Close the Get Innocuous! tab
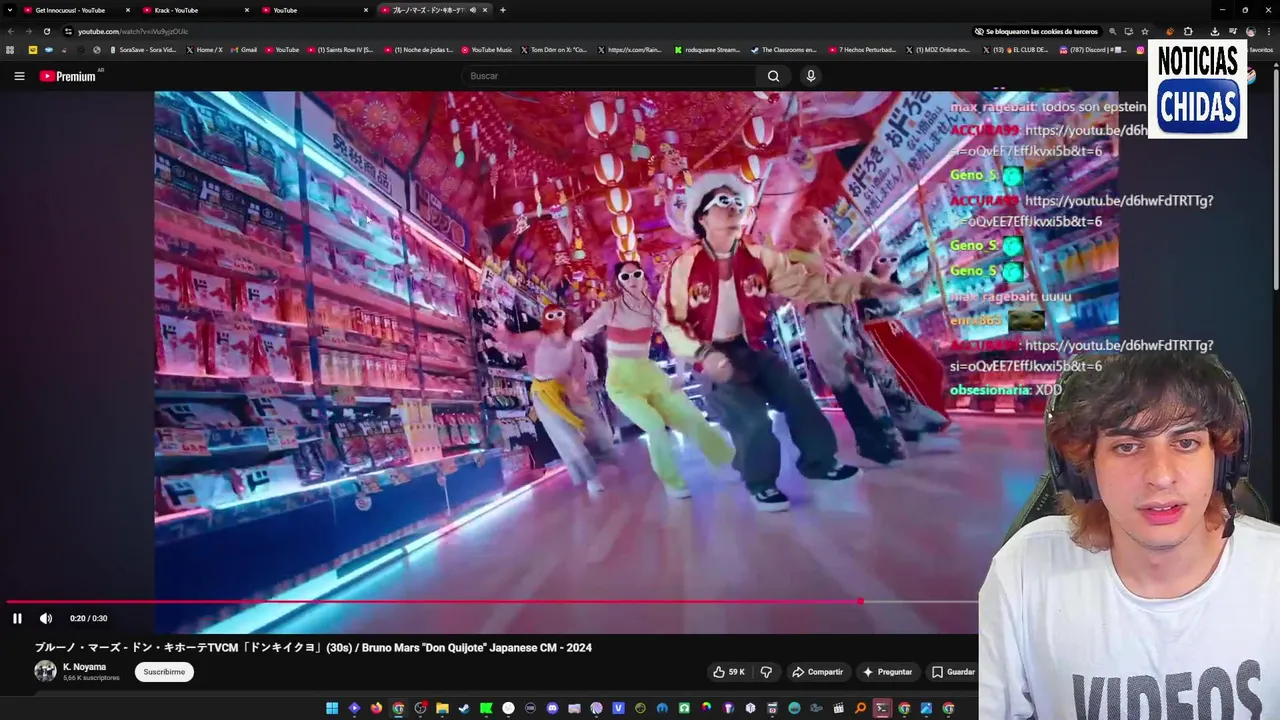This screenshot has width=1280, height=720. 128,10
